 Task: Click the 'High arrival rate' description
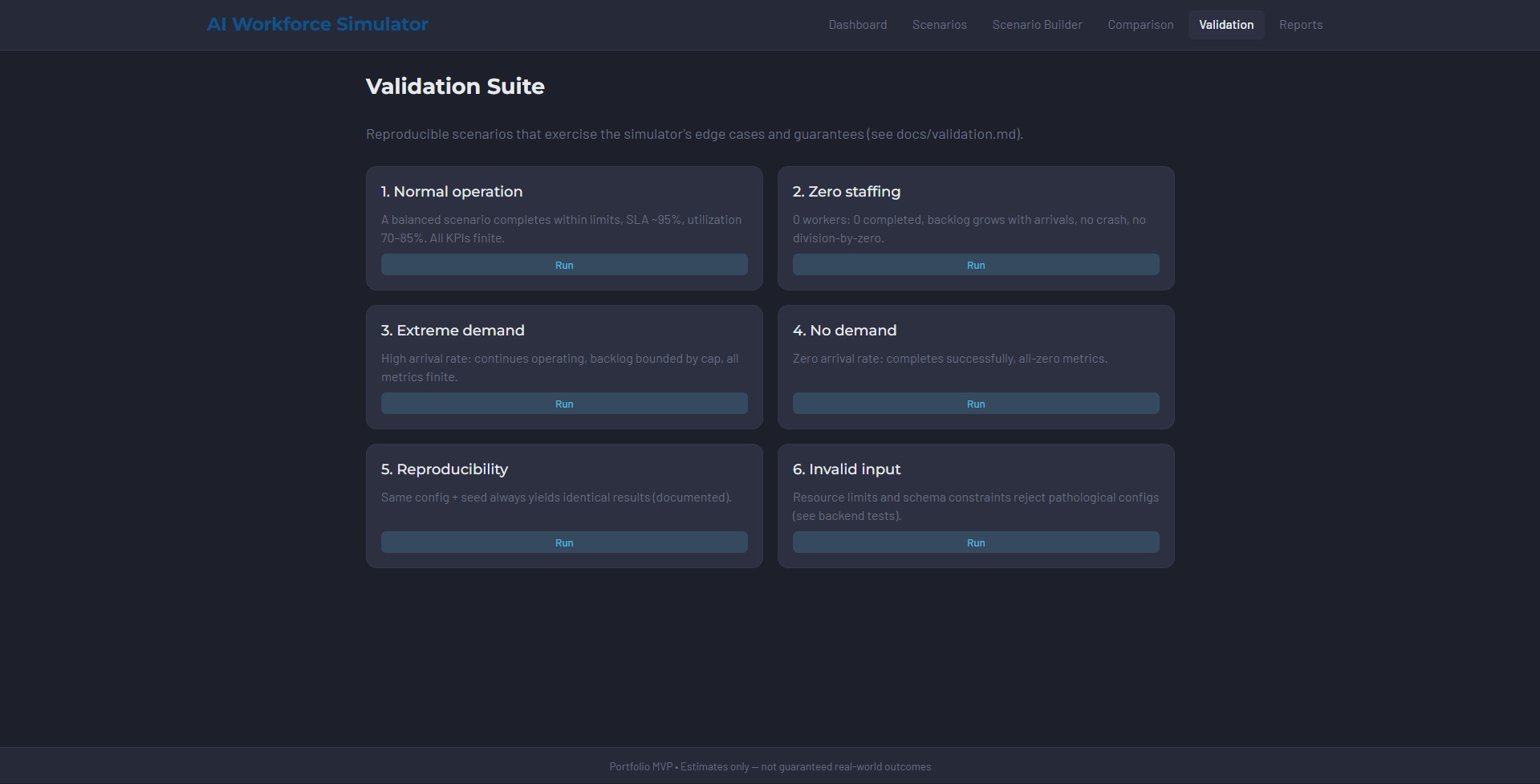point(560,368)
